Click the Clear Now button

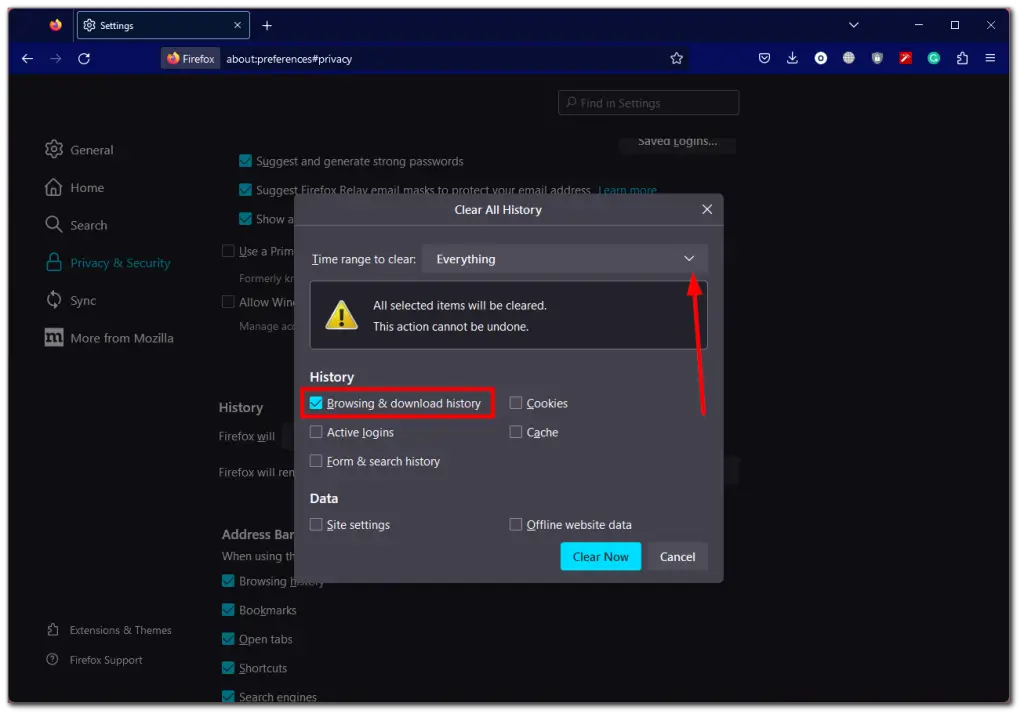tap(600, 556)
